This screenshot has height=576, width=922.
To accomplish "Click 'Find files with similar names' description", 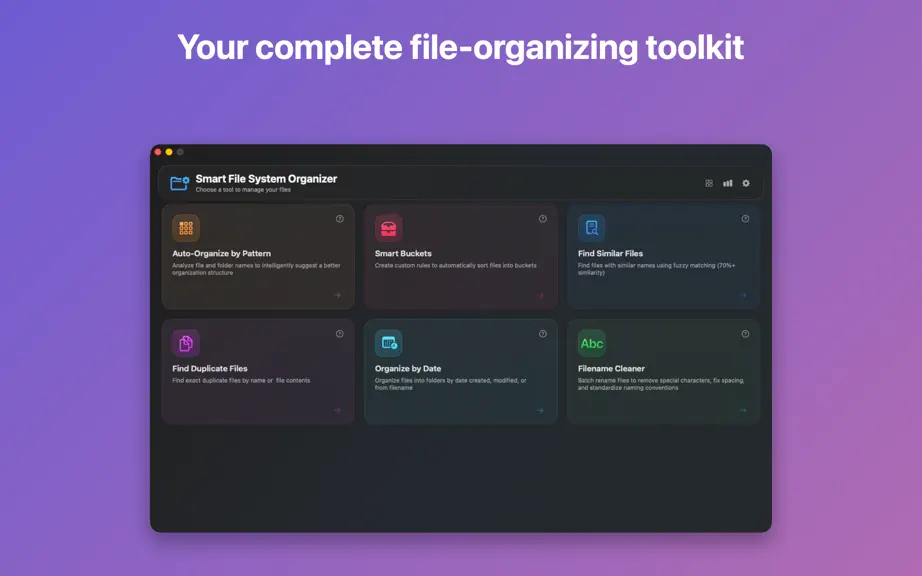I will [656, 269].
